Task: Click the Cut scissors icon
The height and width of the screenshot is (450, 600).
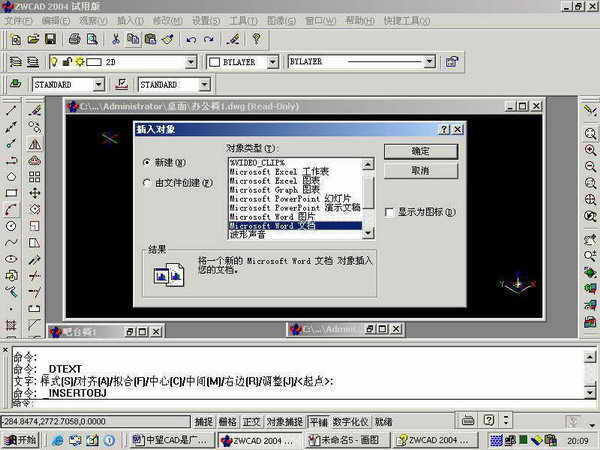Action: click(116, 39)
